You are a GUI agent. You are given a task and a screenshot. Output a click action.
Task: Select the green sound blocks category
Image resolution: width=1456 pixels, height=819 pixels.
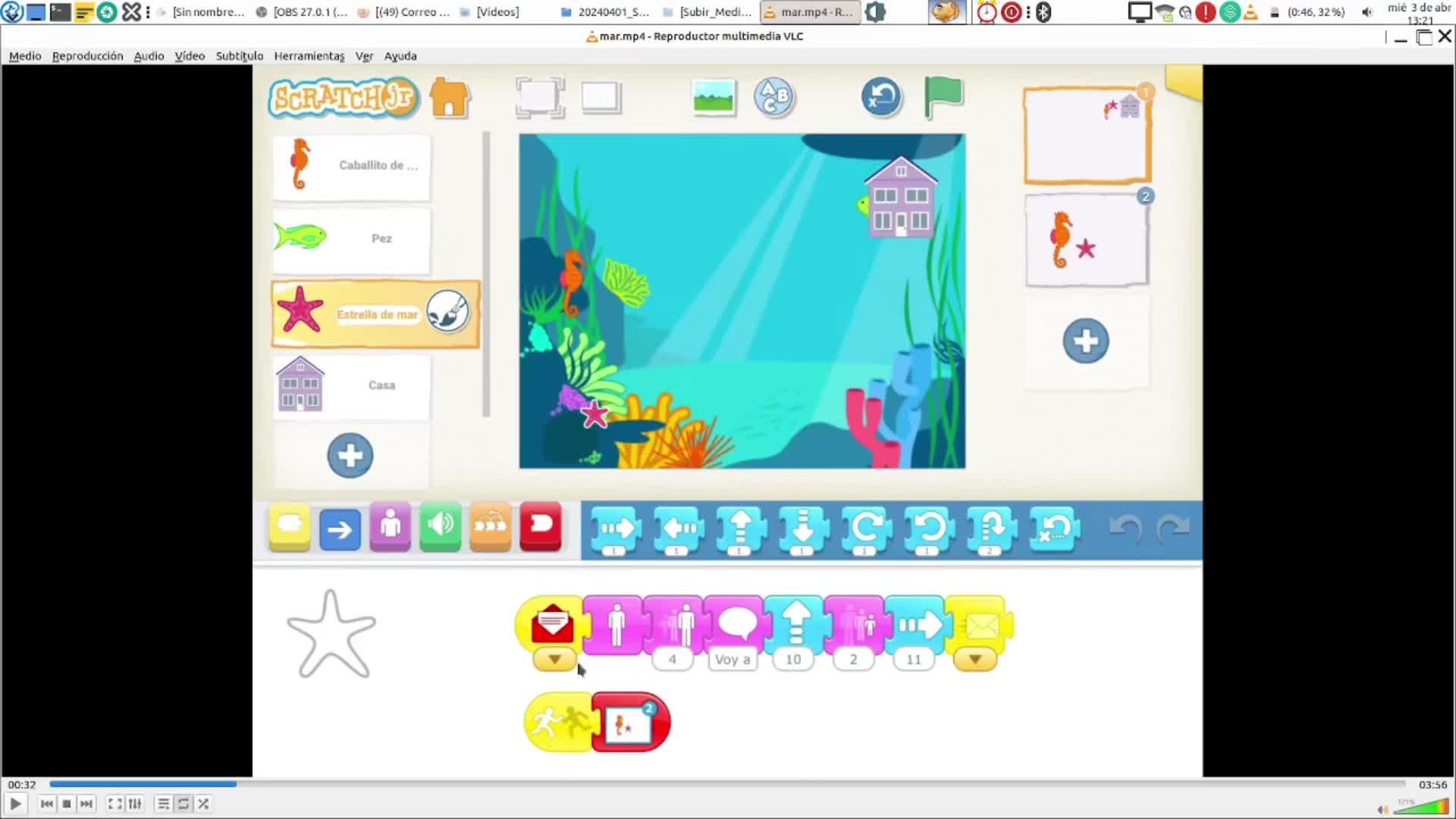pos(440,526)
